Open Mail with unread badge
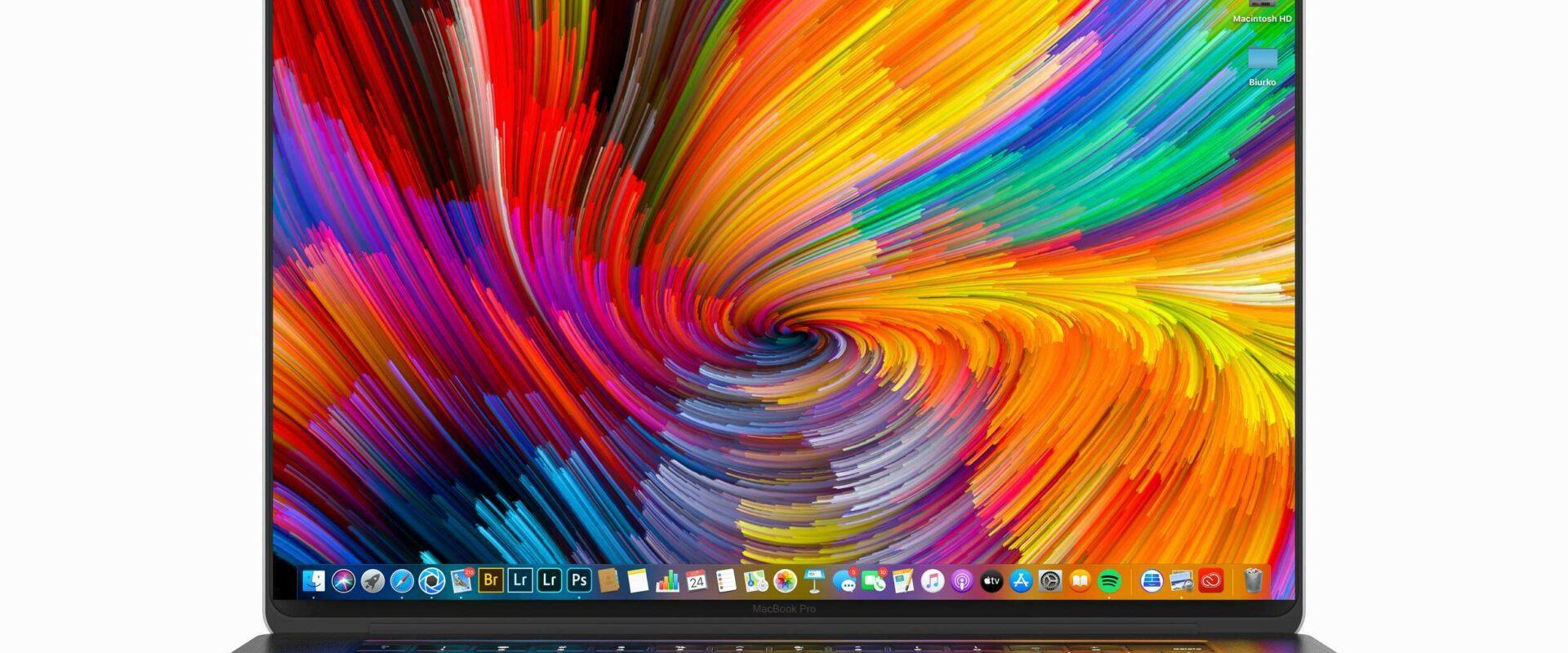The width and height of the screenshot is (1568, 653). (x=461, y=581)
